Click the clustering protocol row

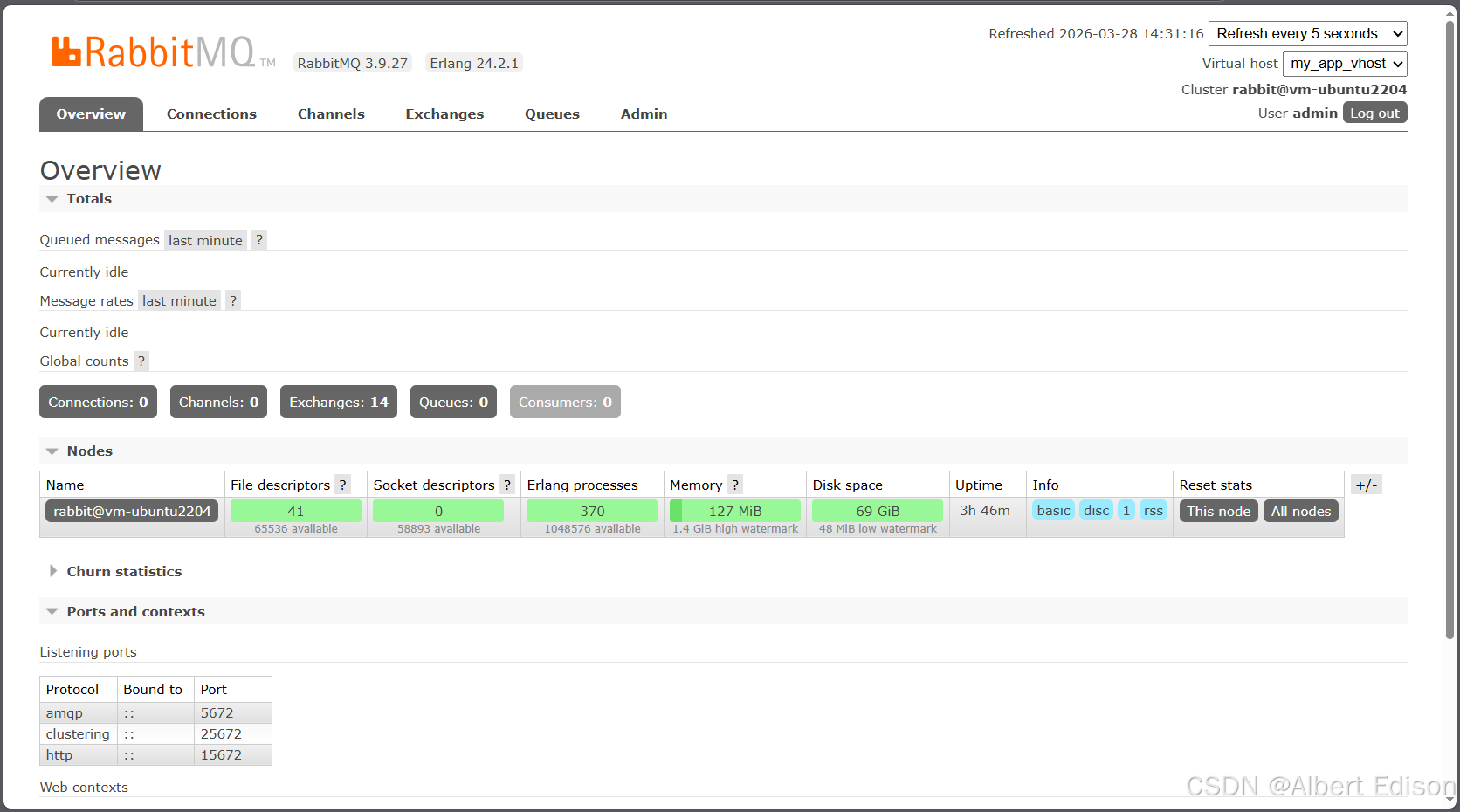click(155, 734)
